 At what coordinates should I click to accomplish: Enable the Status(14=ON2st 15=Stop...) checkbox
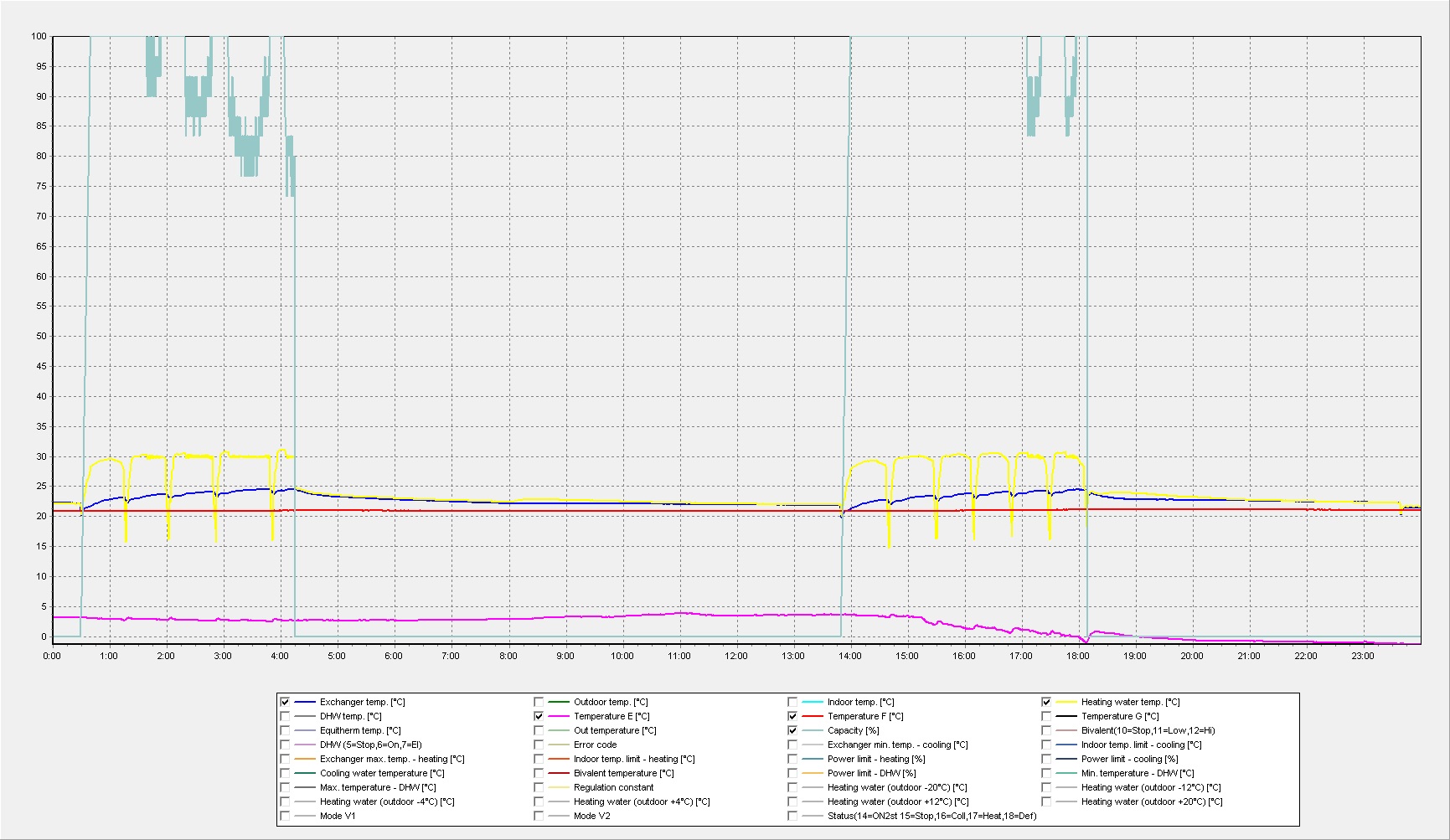[792, 816]
